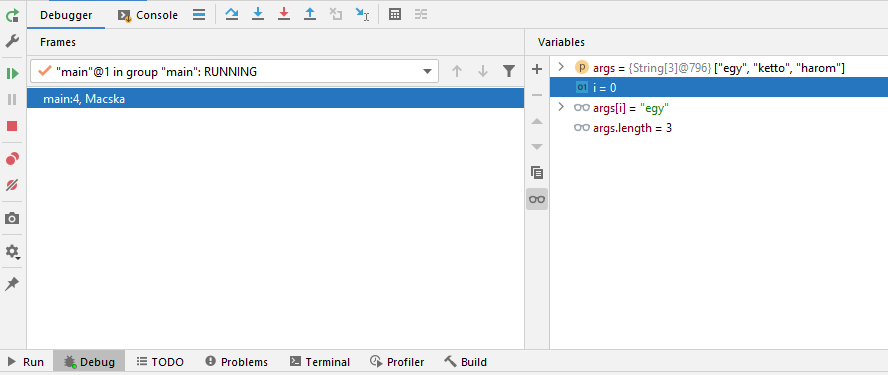Click the Run to Cursor icon
The width and height of the screenshot is (888, 375).
pyautogui.click(x=362, y=15)
